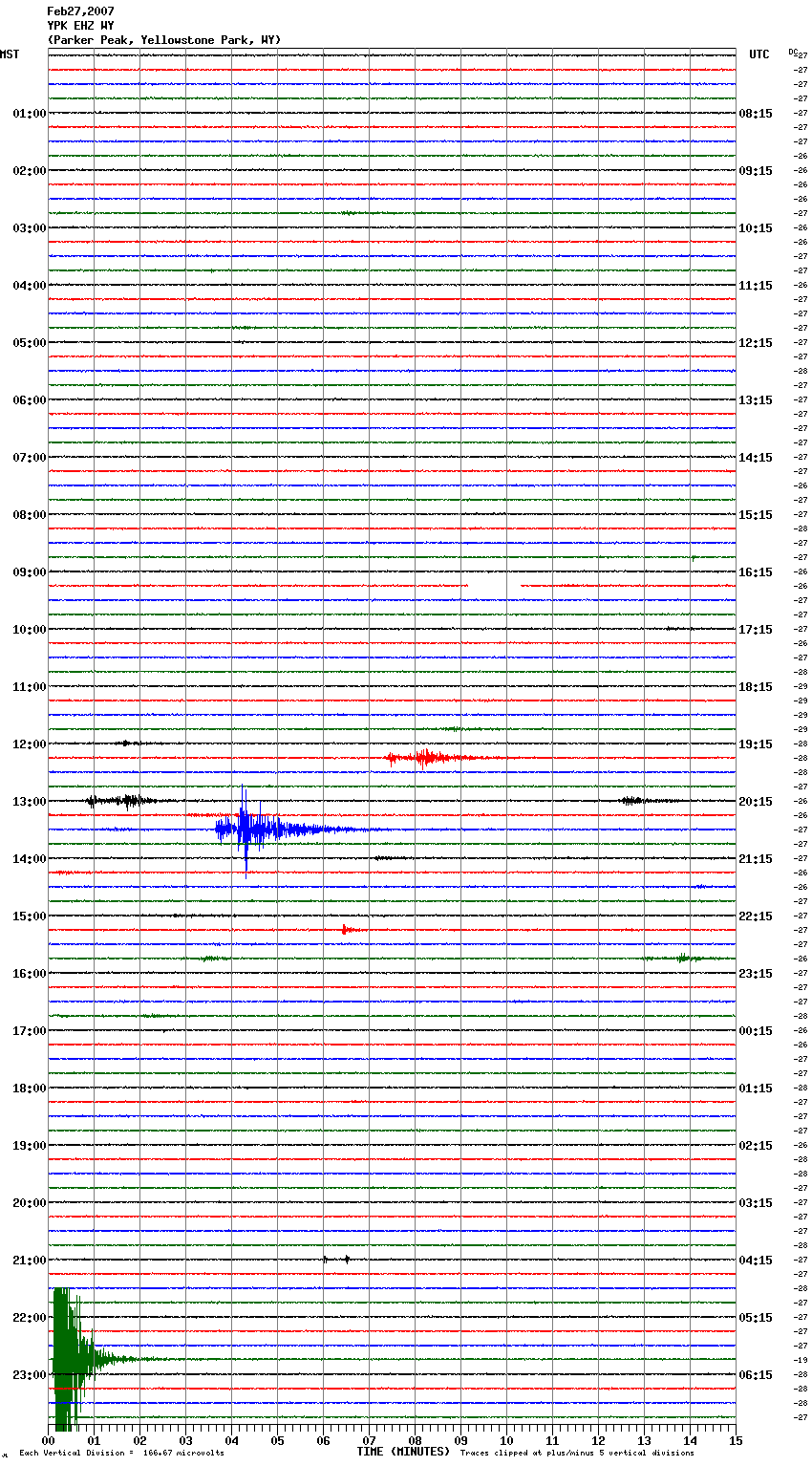This screenshot has height=1466, width=812.
Task: Click the UTC axis header label
Action: click(759, 54)
